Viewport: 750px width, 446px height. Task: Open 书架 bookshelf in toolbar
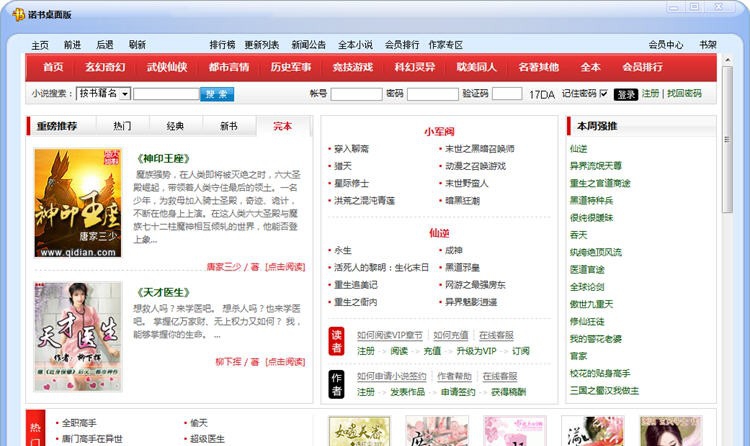pos(708,45)
